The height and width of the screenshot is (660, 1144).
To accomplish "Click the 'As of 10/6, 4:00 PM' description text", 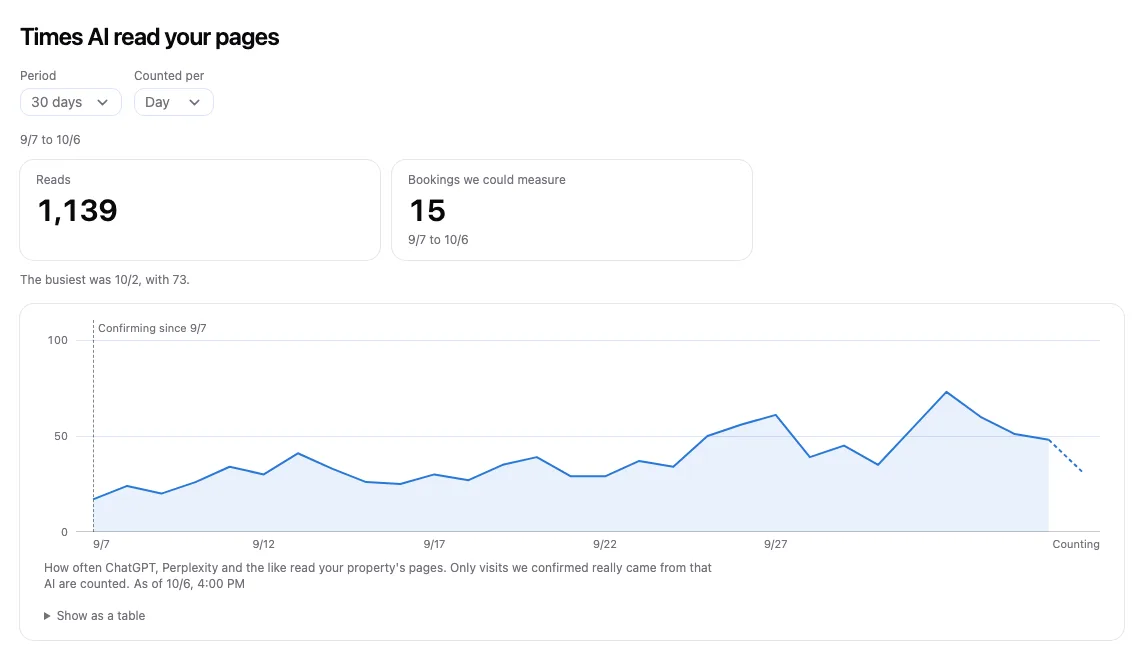I will click(x=189, y=583).
